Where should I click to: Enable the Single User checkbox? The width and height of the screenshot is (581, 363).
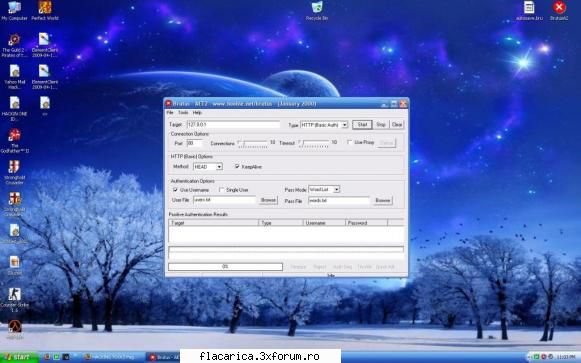(x=222, y=190)
